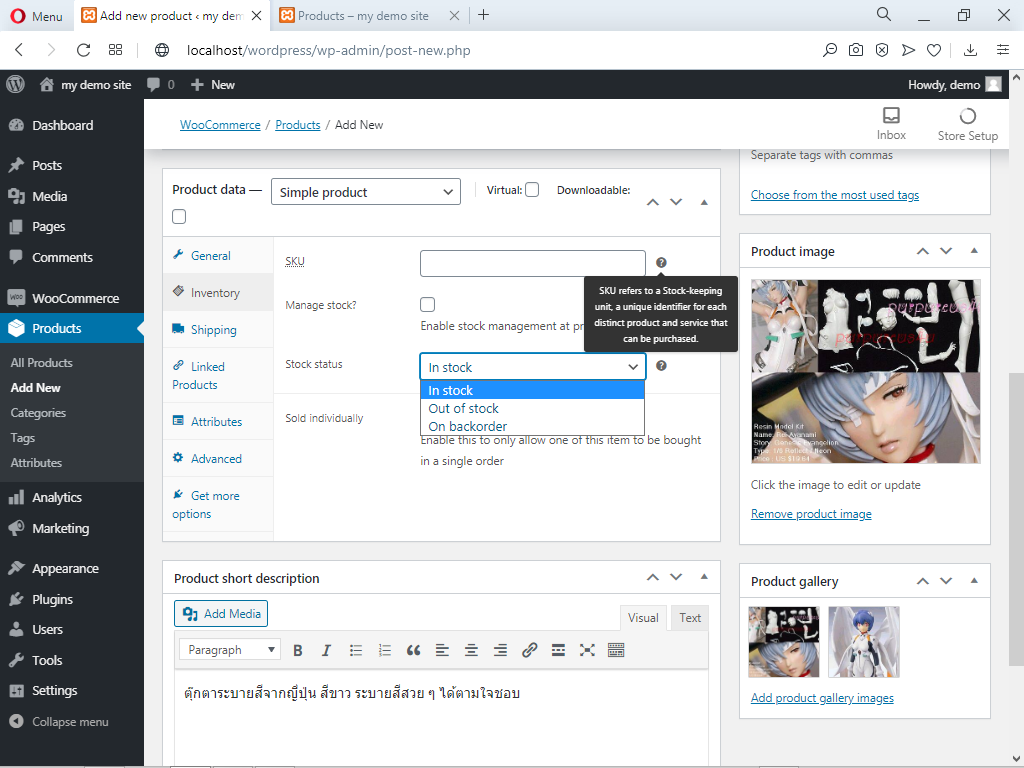Switch editor to Text tab
The image size is (1024, 768).
[x=690, y=618]
